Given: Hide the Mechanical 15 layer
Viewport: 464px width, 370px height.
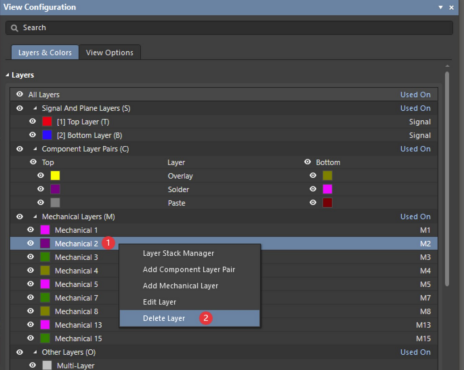Looking at the screenshot, I should point(30,338).
